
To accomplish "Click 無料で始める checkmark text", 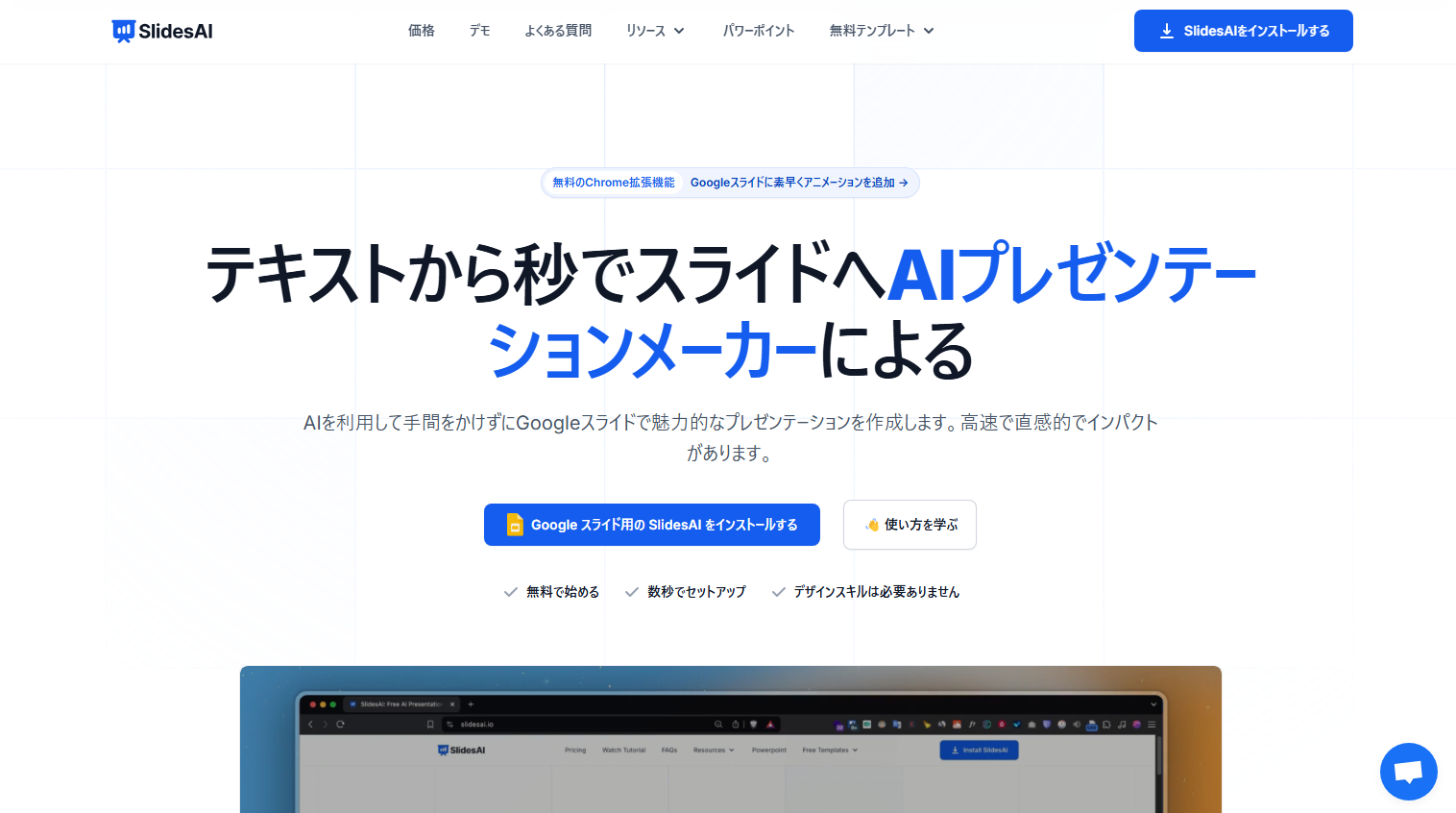I will (x=563, y=592).
